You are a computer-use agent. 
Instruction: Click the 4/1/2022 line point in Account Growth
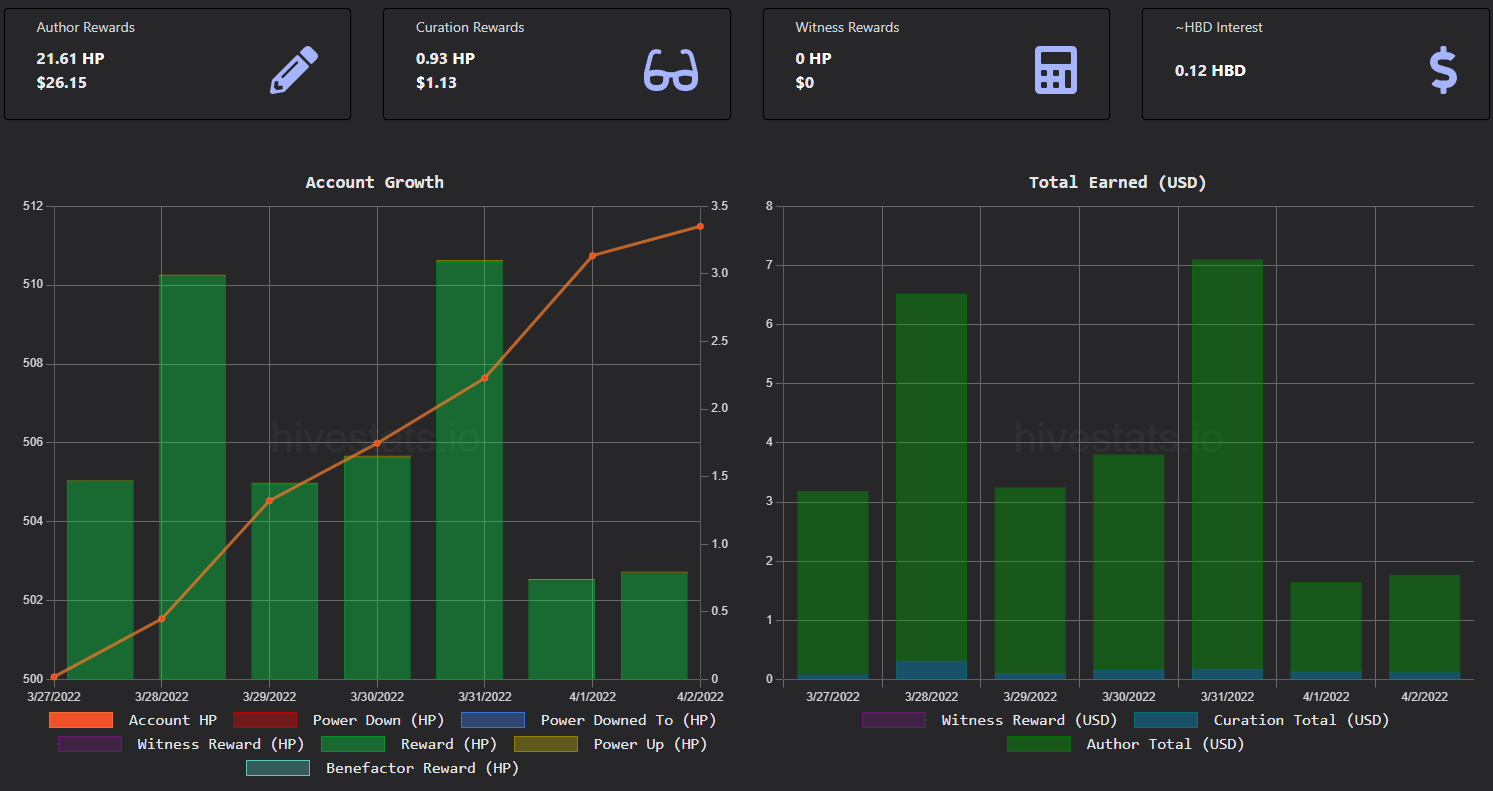(x=592, y=255)
